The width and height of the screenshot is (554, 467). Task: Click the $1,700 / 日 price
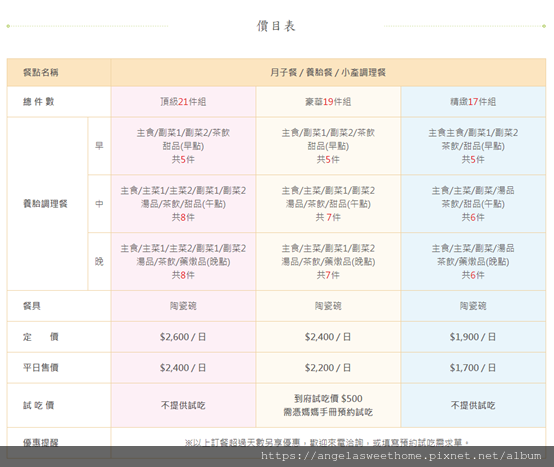[473, 368]
